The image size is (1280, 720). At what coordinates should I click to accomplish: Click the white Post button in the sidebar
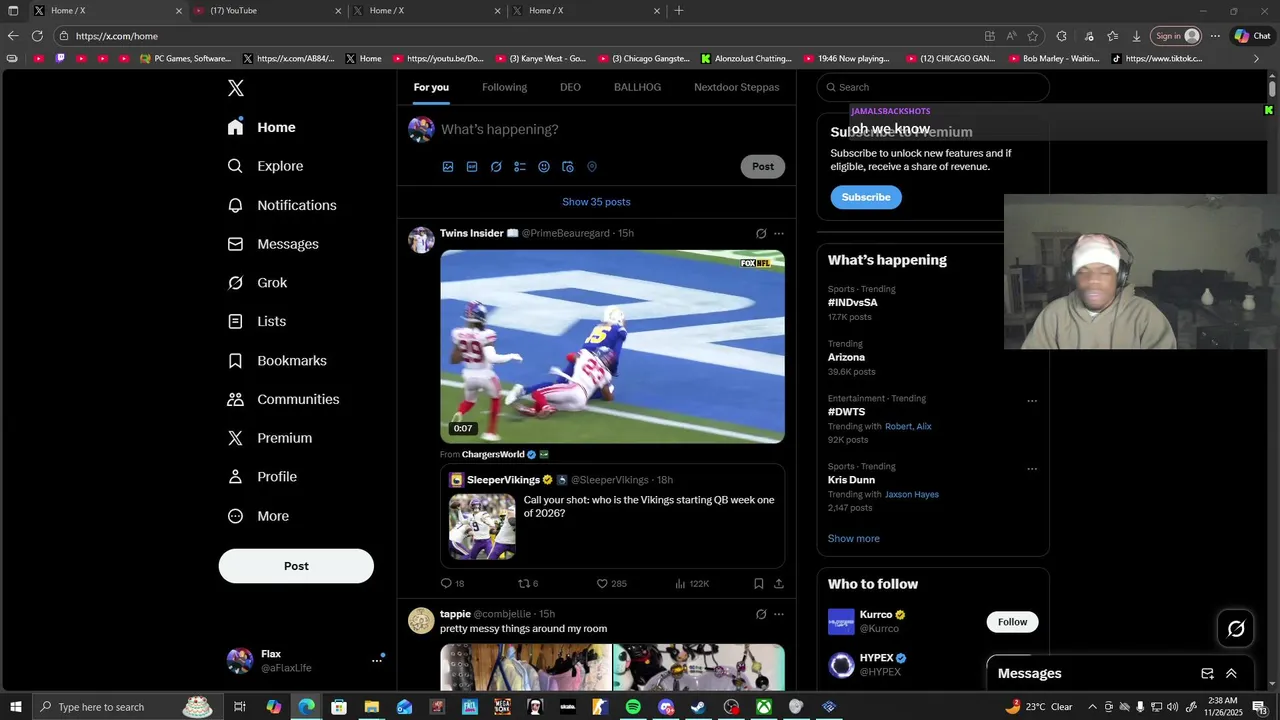click(296, 566)
